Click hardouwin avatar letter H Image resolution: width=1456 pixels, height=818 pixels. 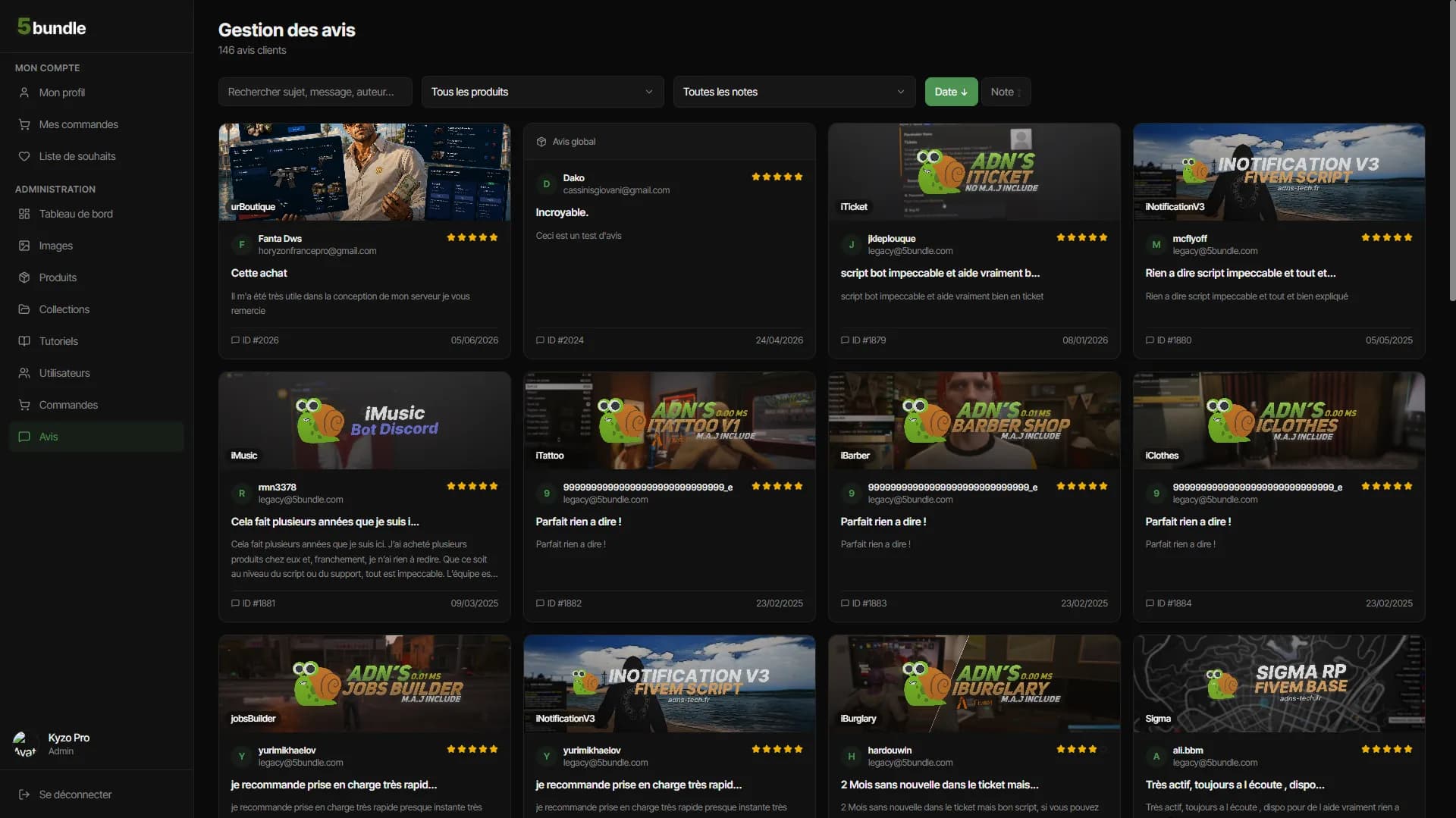click(852, 757)
